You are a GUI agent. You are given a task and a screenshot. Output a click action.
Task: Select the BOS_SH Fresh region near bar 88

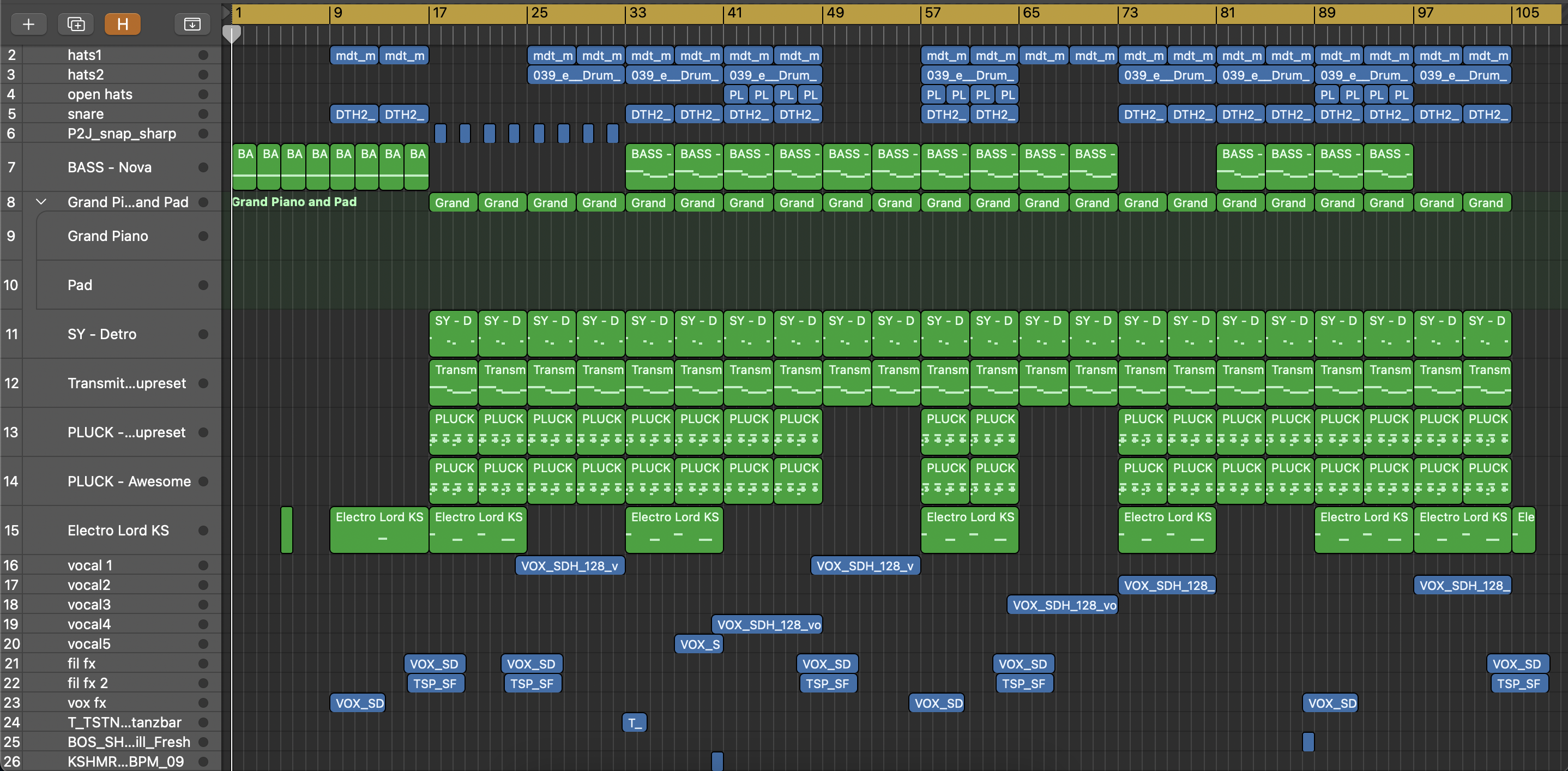pos(1308,742)
